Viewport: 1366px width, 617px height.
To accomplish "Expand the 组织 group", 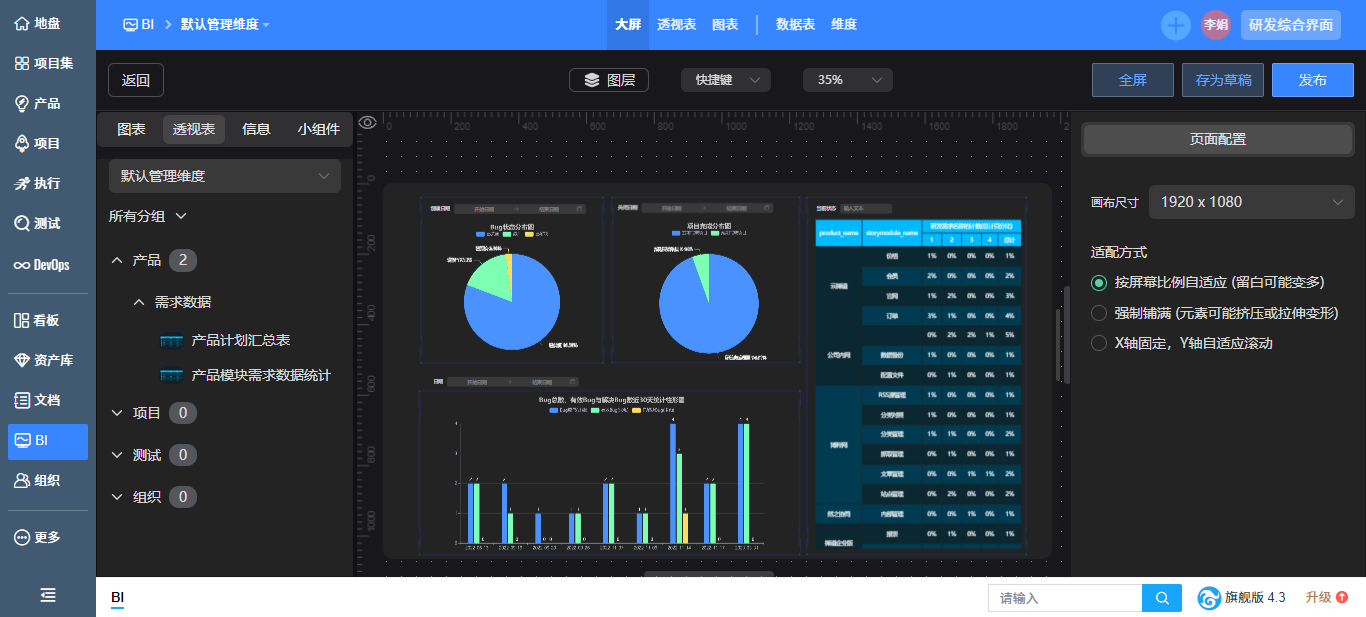I will click(117, 497).
